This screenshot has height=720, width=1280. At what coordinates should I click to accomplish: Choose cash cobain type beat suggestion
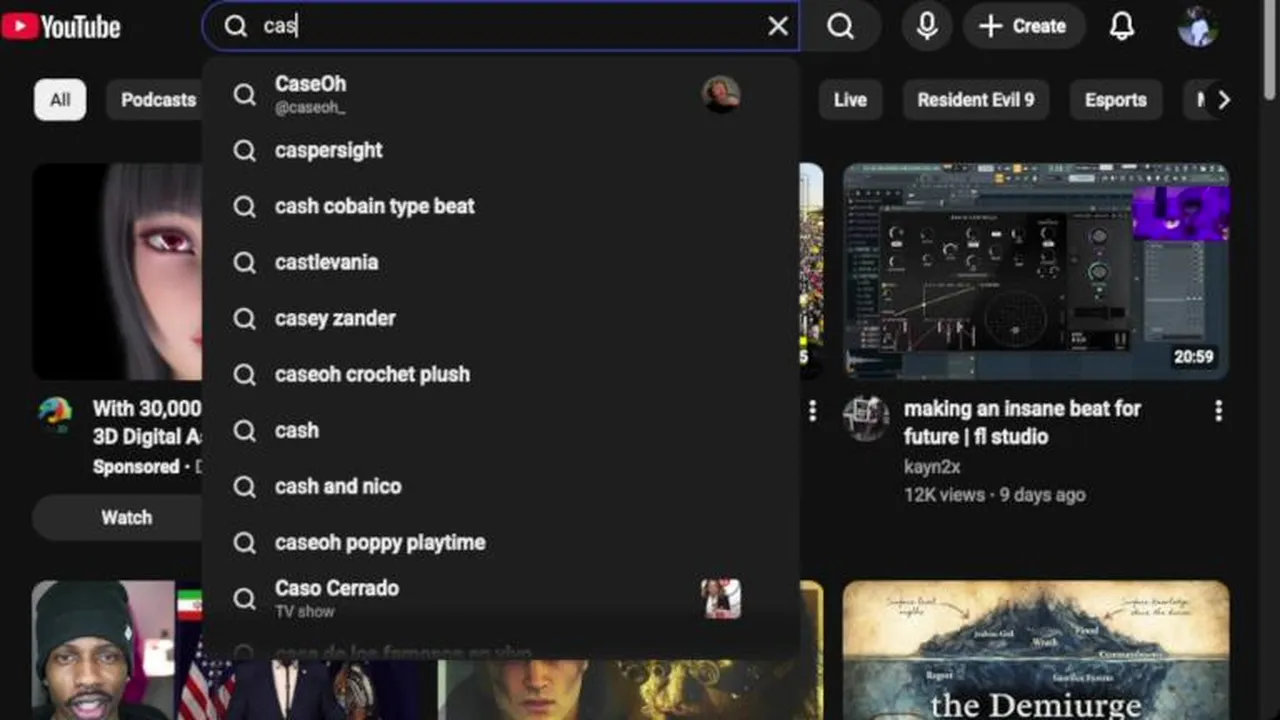point(500,206)
